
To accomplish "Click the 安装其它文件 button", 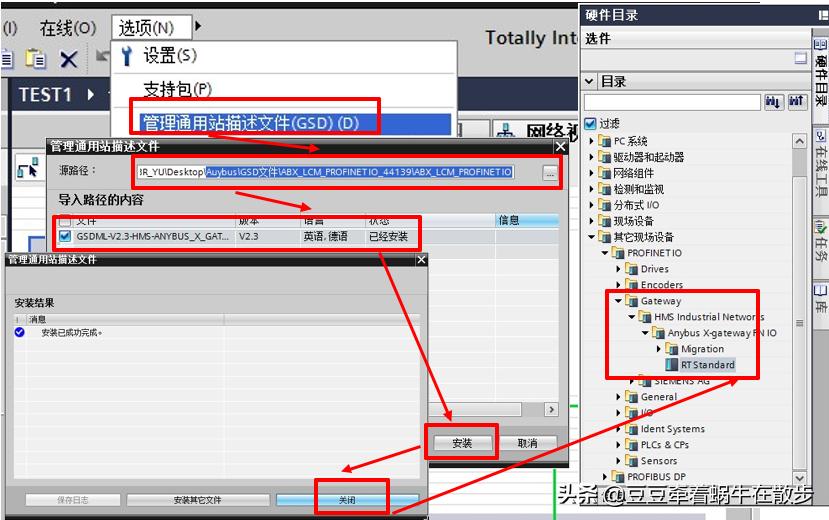I will tap(197, 499).
